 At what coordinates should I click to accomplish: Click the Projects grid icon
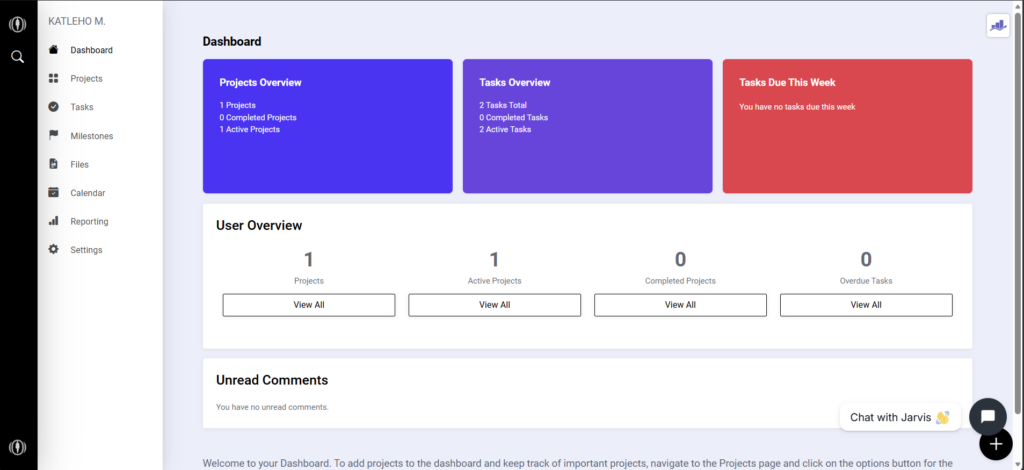[54, 78]
